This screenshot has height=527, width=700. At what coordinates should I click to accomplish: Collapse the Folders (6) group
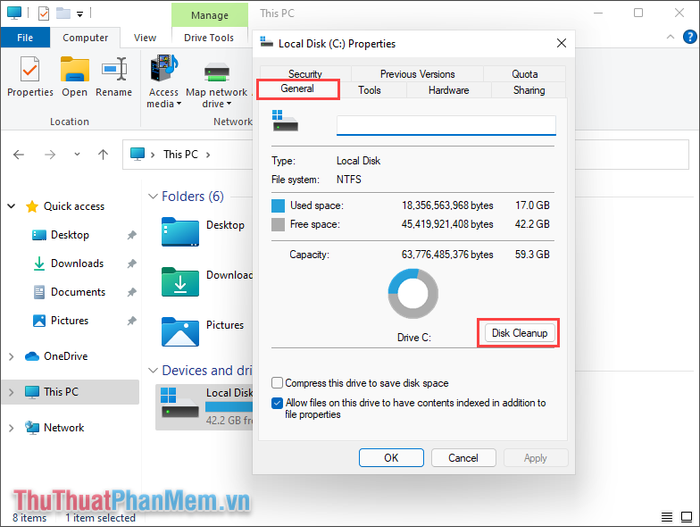point(153,197)
